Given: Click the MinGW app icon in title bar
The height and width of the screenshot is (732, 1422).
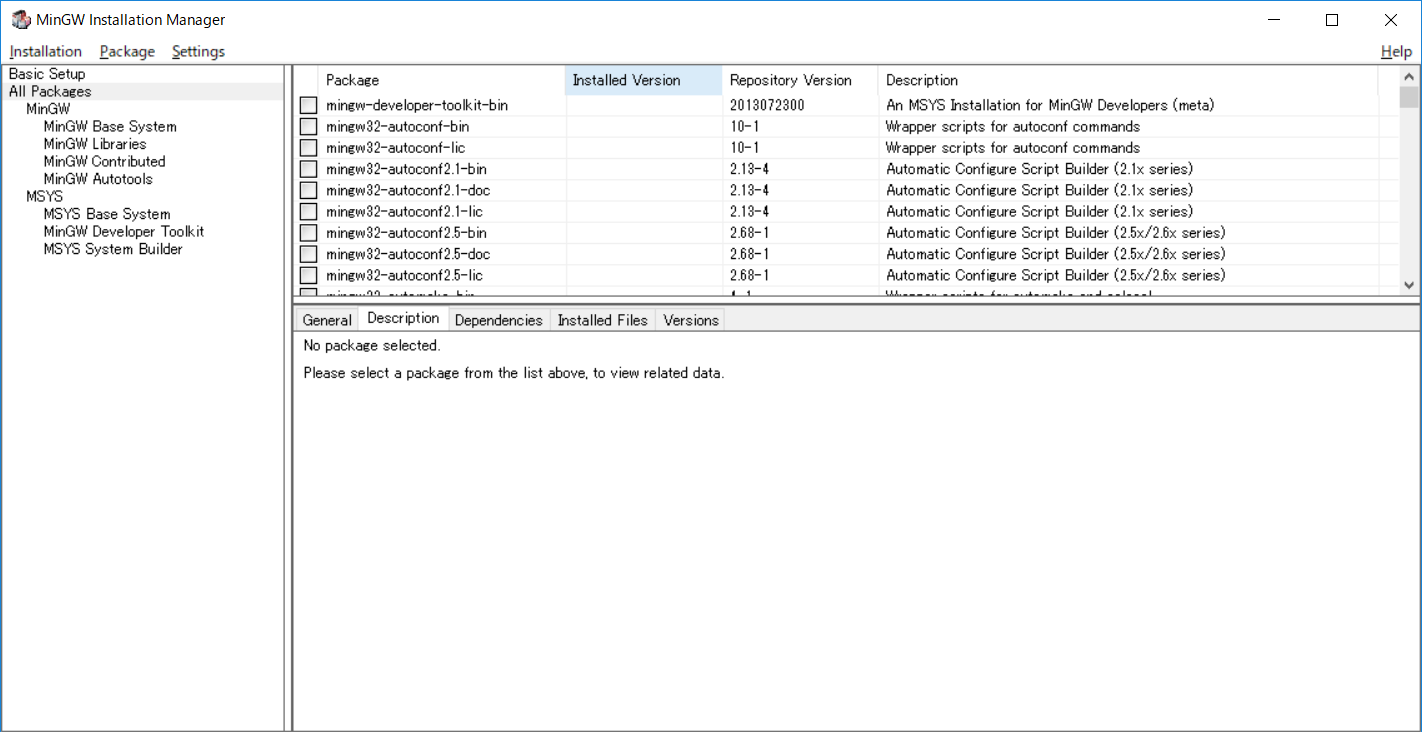Looking at the screenshot, I should (x=20, y=20).
